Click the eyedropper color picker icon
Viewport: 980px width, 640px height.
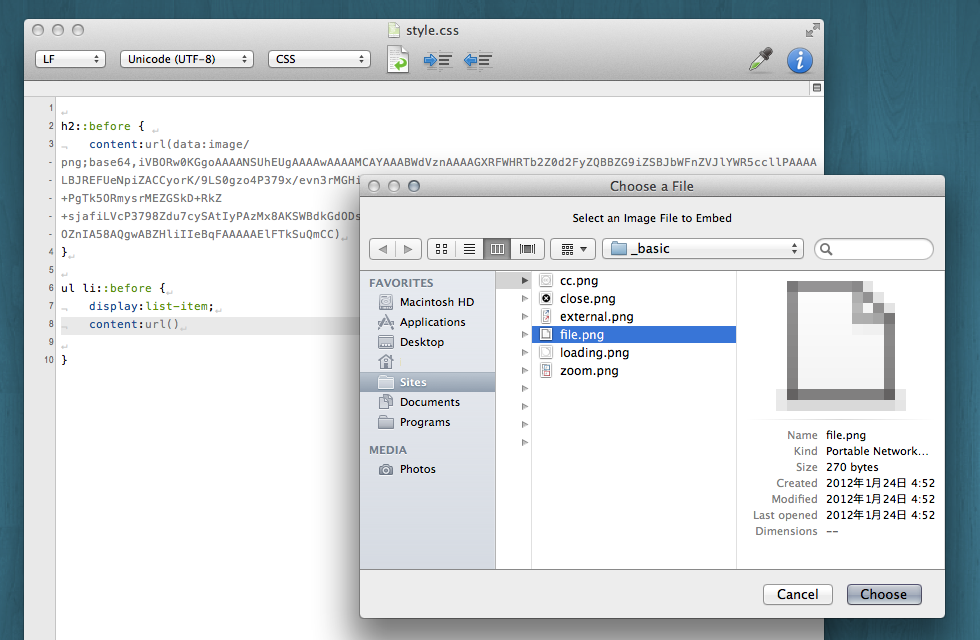761,60
